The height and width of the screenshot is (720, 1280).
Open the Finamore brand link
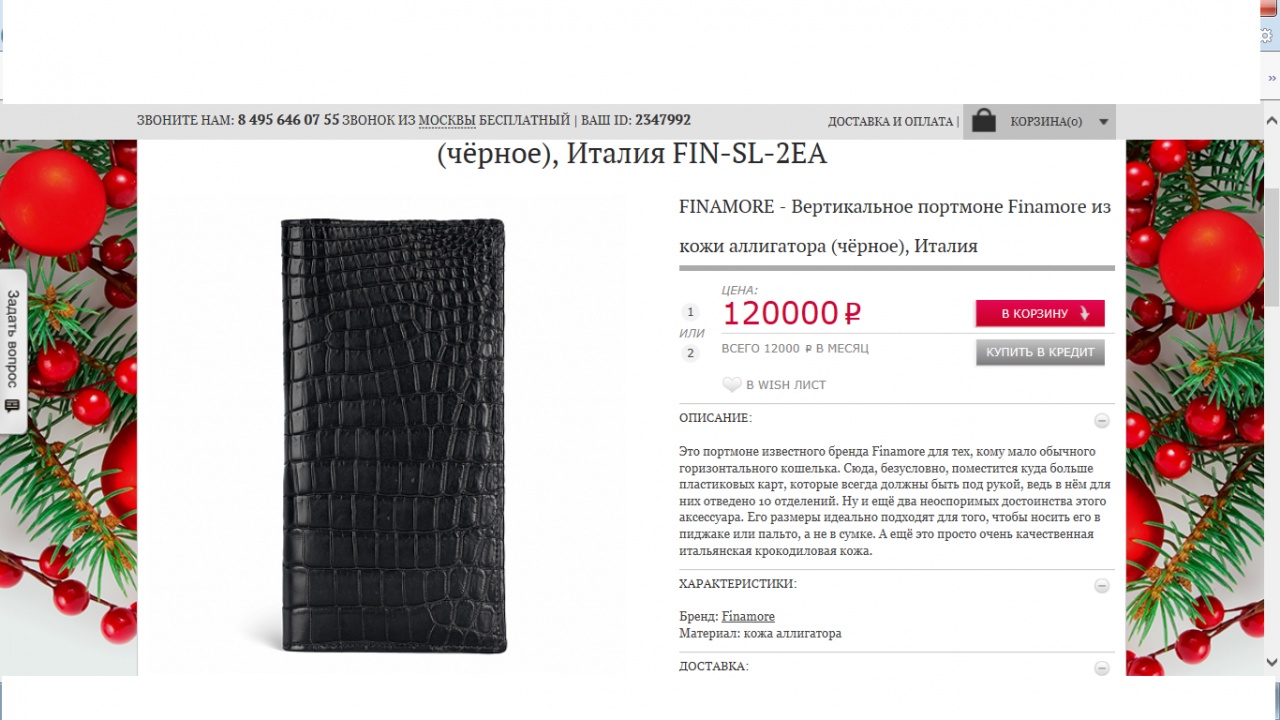click(x=748, y=616)
